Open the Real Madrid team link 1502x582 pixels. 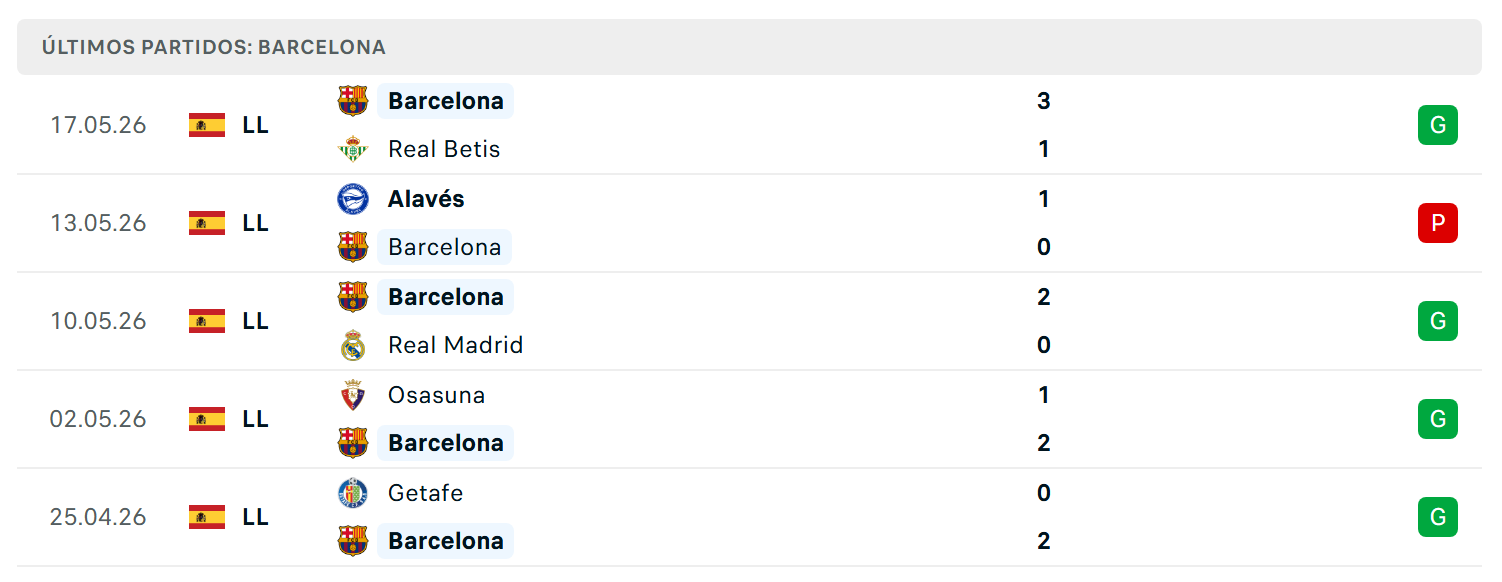click(456, 345)
